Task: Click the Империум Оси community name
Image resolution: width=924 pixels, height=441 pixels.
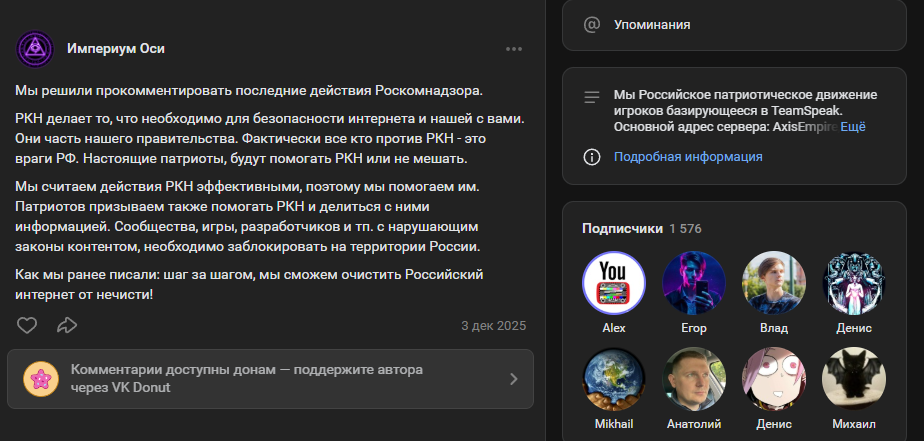Action: (116, 49)
